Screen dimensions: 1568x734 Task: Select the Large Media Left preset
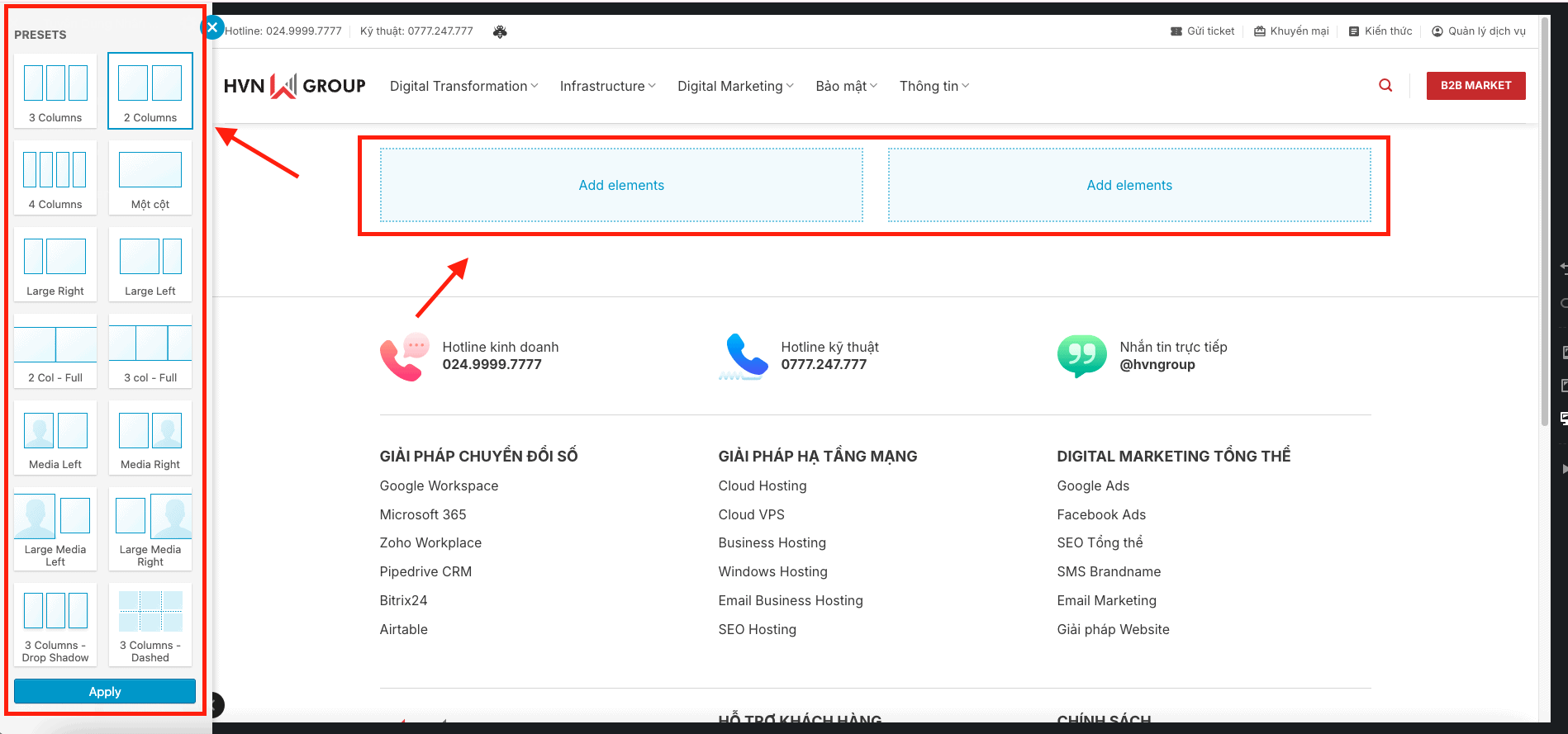point(55,529)
